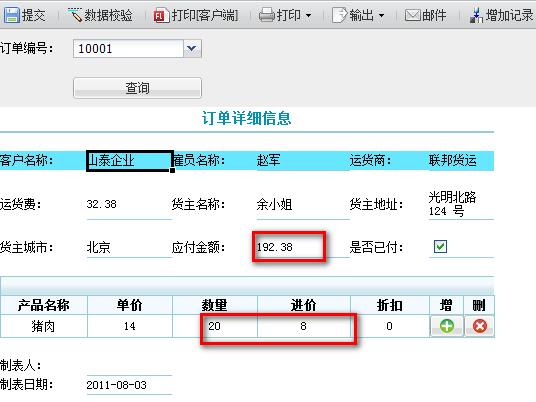Open the 打印 dropdown arrow

pyautogui.click(x=308, y=16)
